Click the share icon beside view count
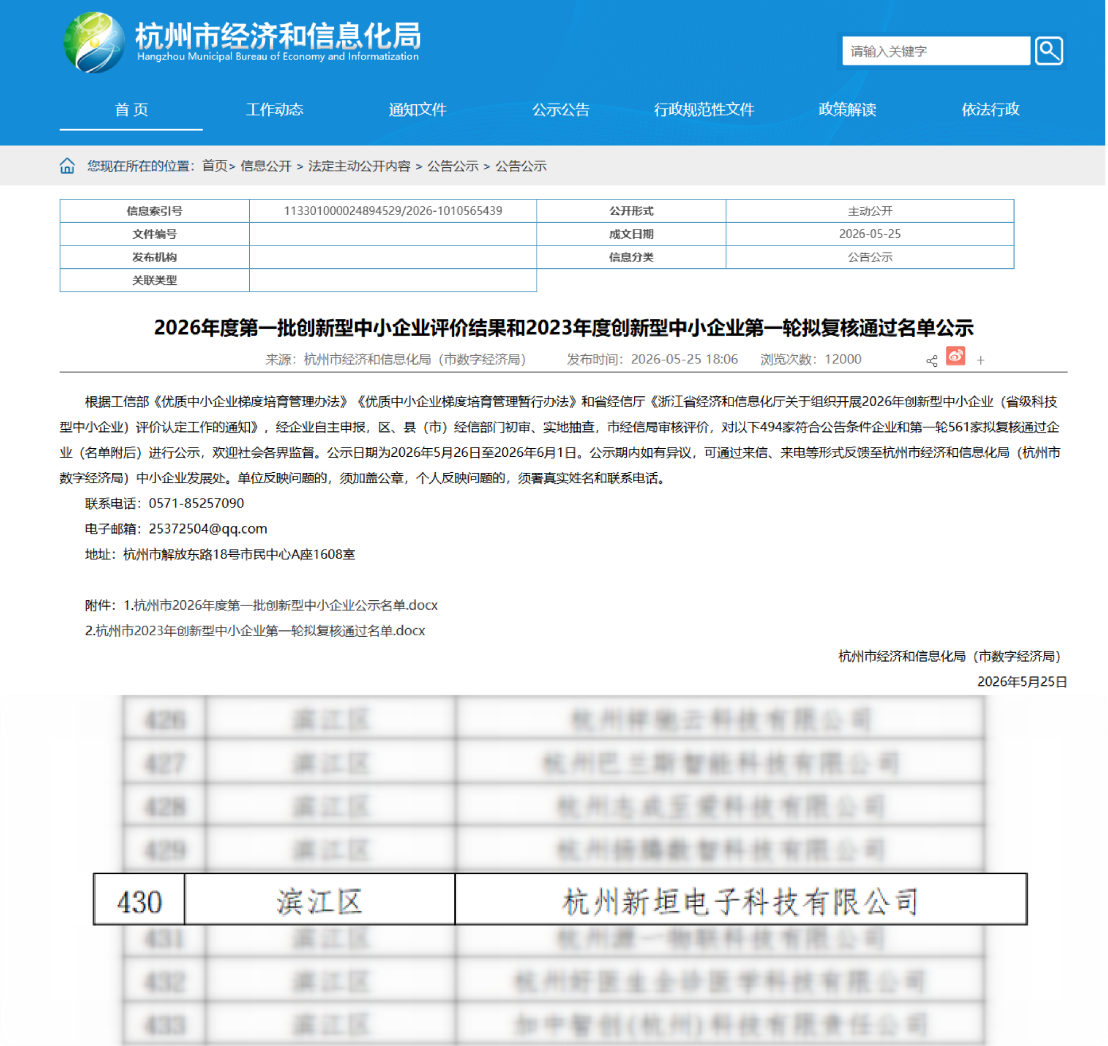Screen dimensions: 1108x1046 click(931, 360)
